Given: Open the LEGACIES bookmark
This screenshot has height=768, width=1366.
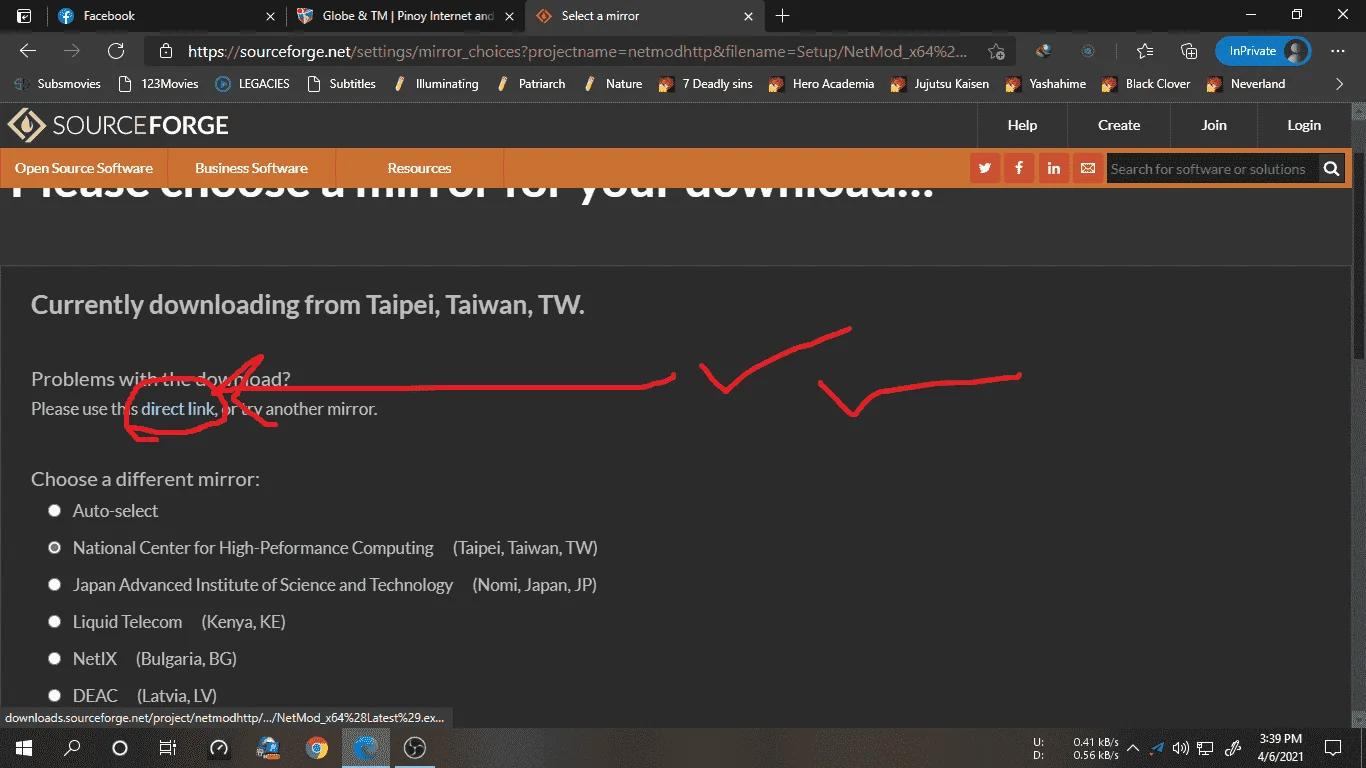Looking at the screenshot, I should click(252, 84).
